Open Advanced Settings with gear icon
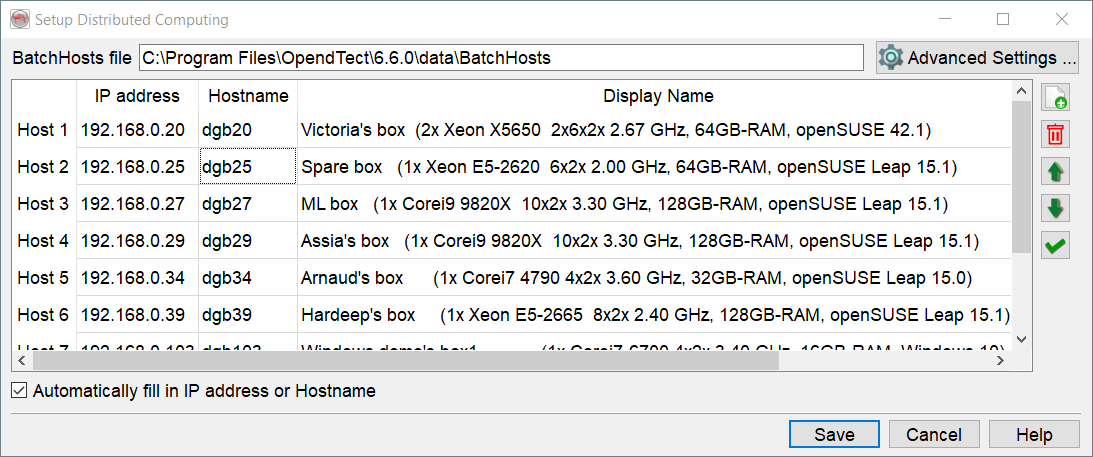 [x=977, y=58]
